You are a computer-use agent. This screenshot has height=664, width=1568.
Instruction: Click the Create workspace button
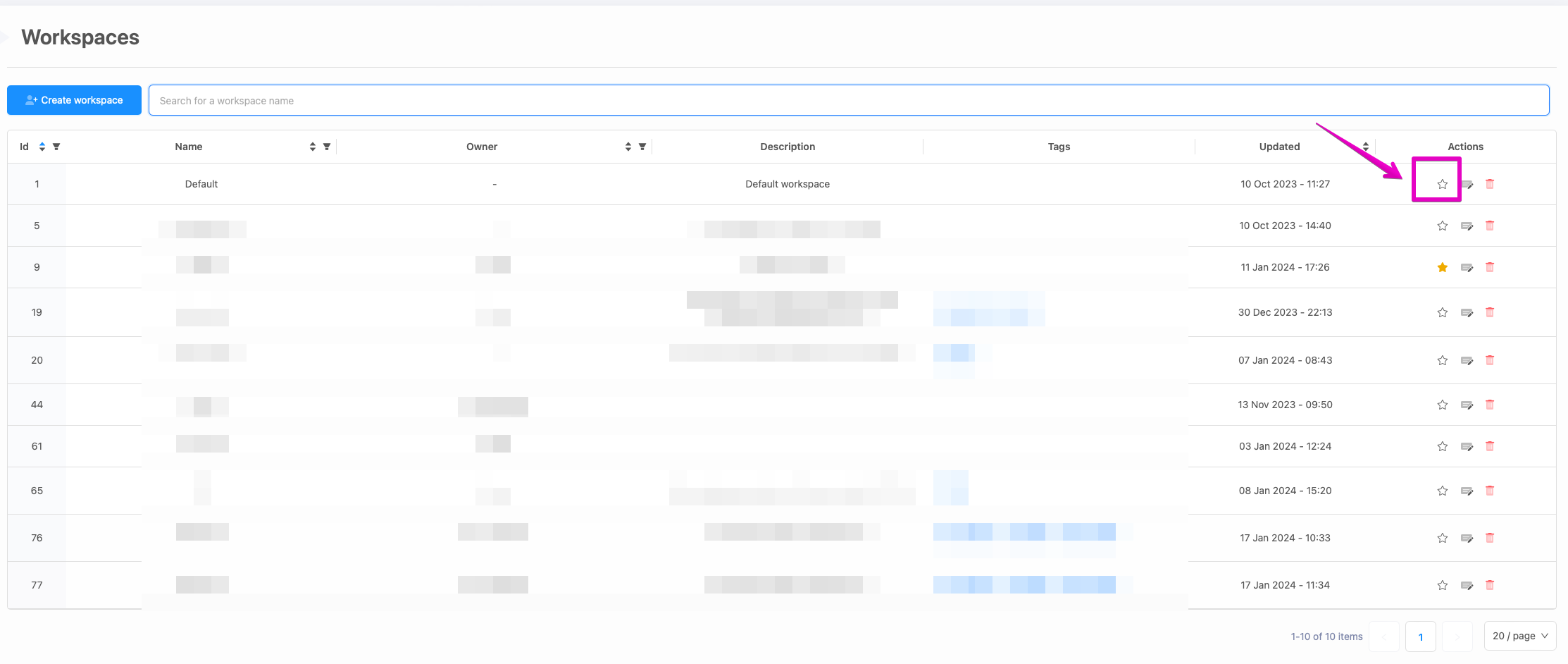click(x=74, y=100)
